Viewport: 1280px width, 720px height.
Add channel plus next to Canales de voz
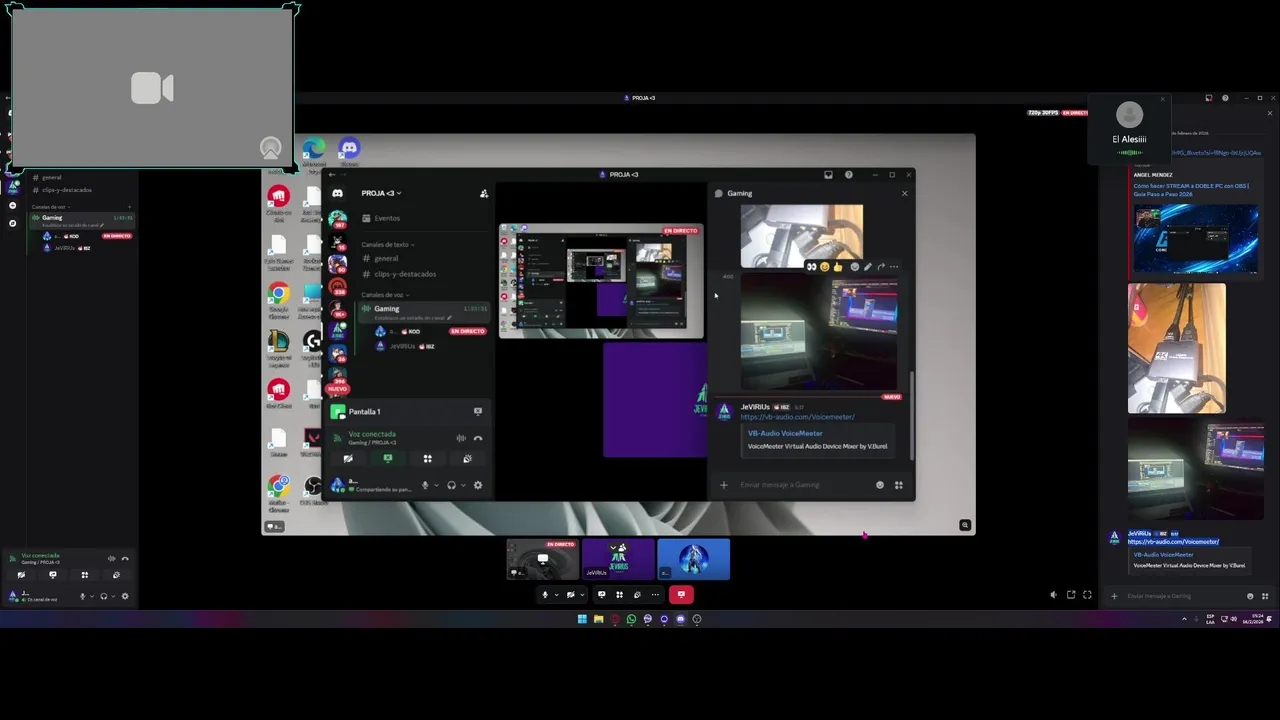click(x=129, y=207)
